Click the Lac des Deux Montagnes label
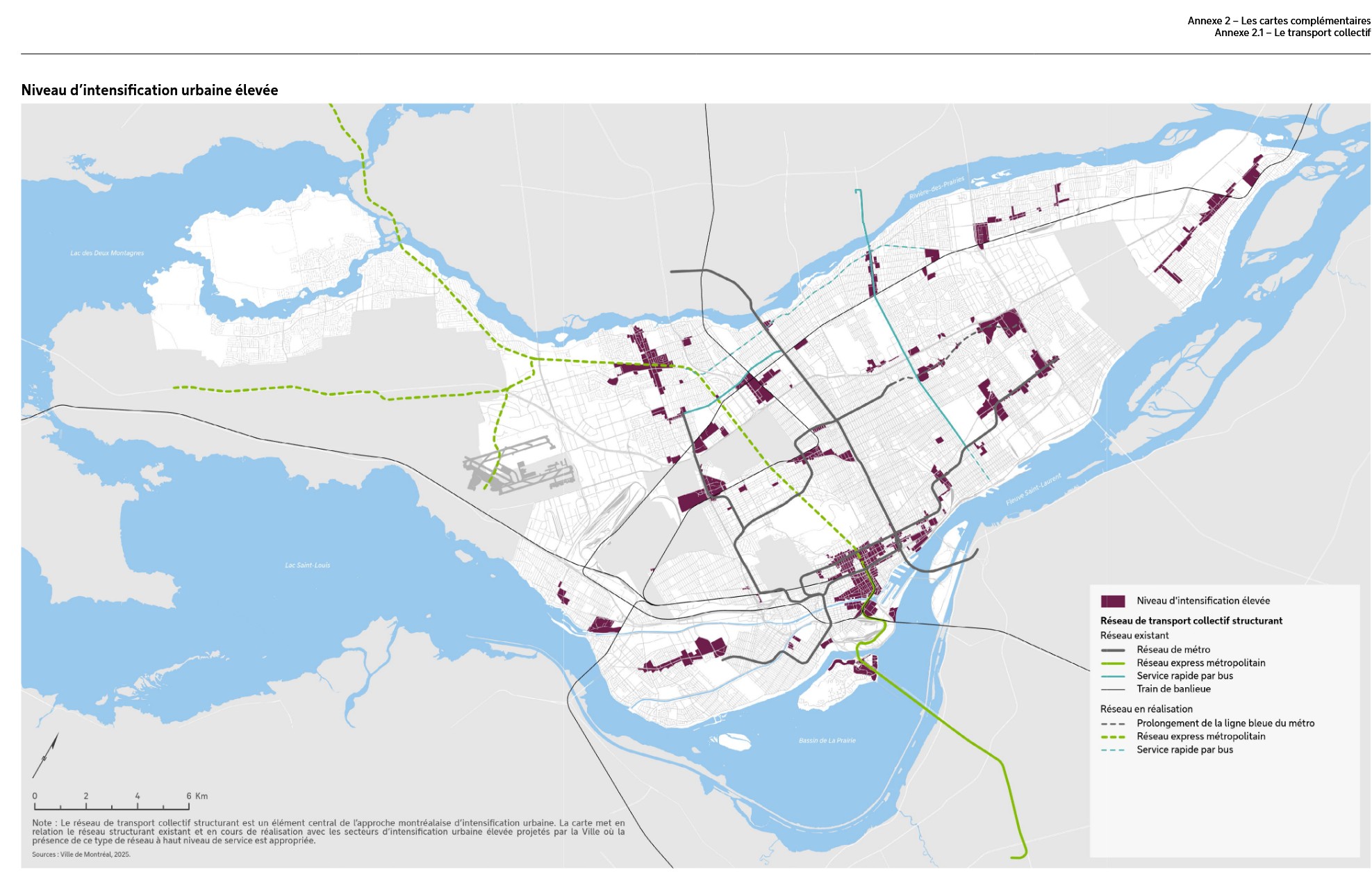1372x872 pixels. click(x=107, y=254)
